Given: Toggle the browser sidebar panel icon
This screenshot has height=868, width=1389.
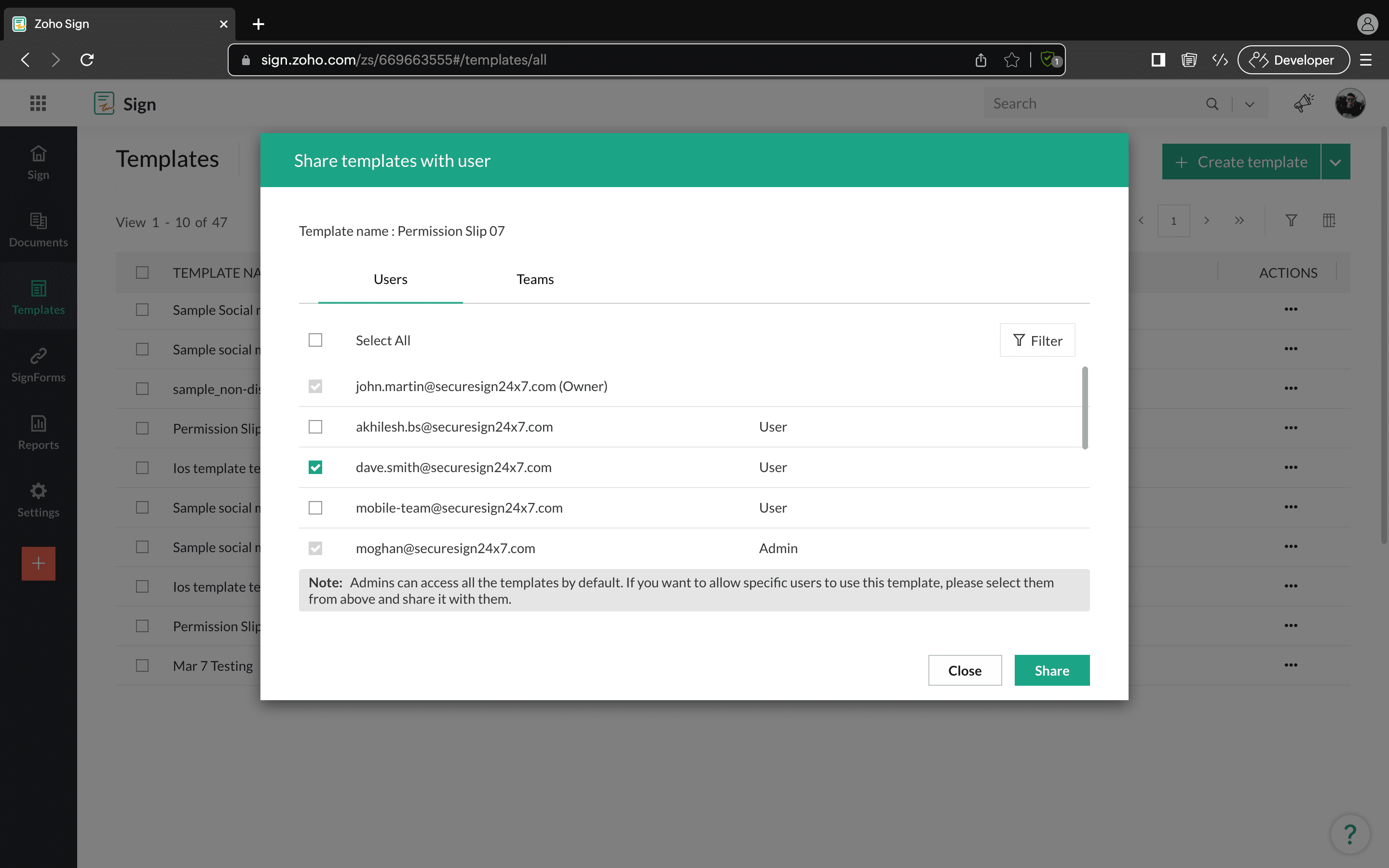Looking at the screenshot, I should pyautogui.click(x=1158, y=60).
